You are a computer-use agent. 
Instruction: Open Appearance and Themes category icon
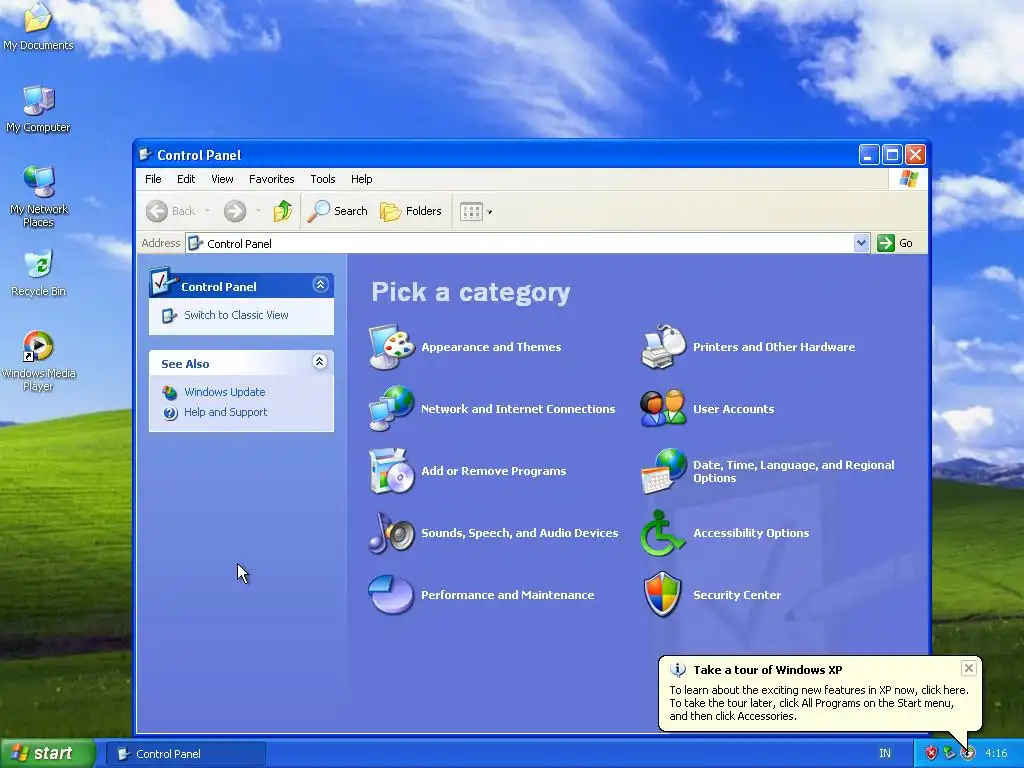coord(391,347)
